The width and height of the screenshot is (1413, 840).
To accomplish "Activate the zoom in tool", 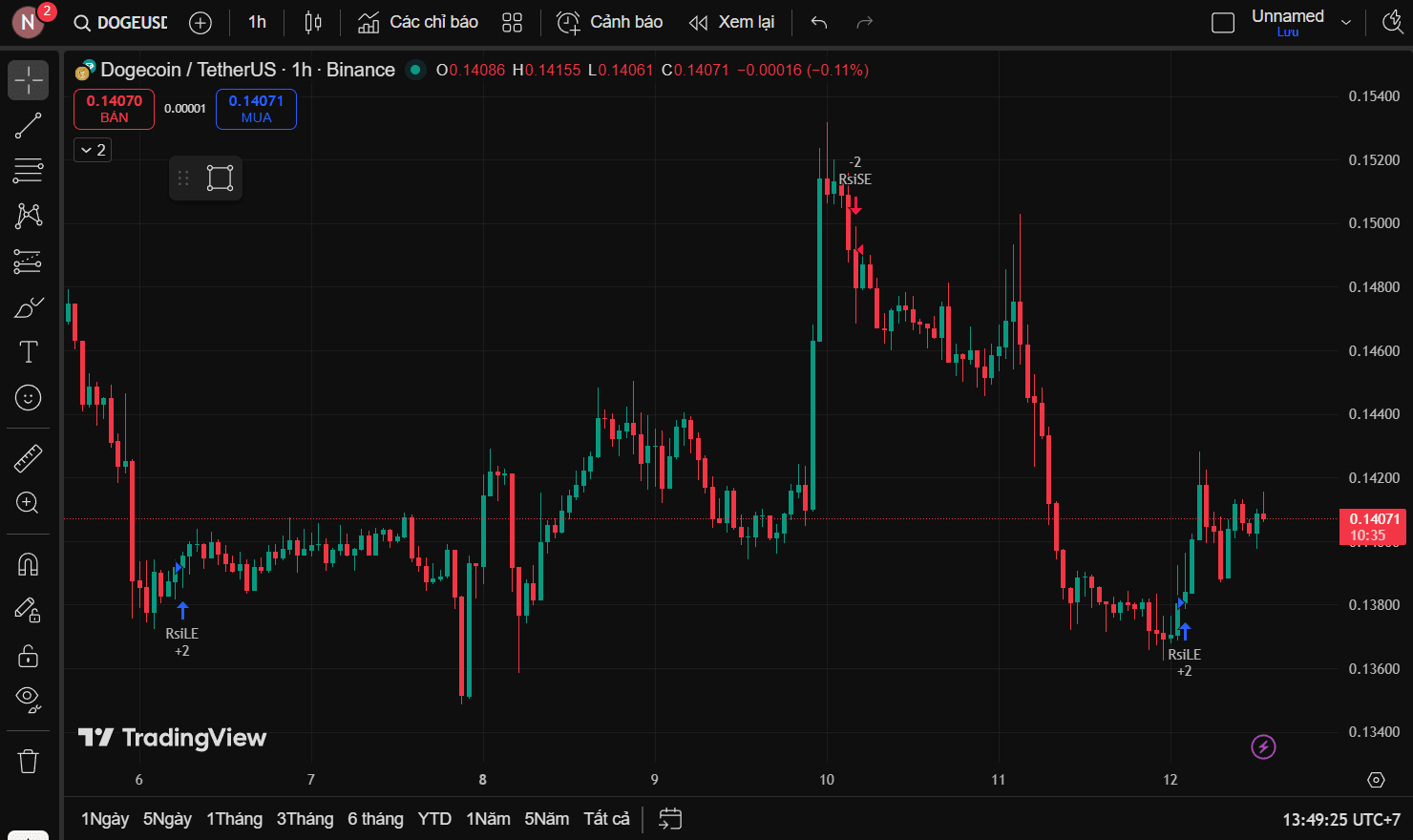I will 29,503.
